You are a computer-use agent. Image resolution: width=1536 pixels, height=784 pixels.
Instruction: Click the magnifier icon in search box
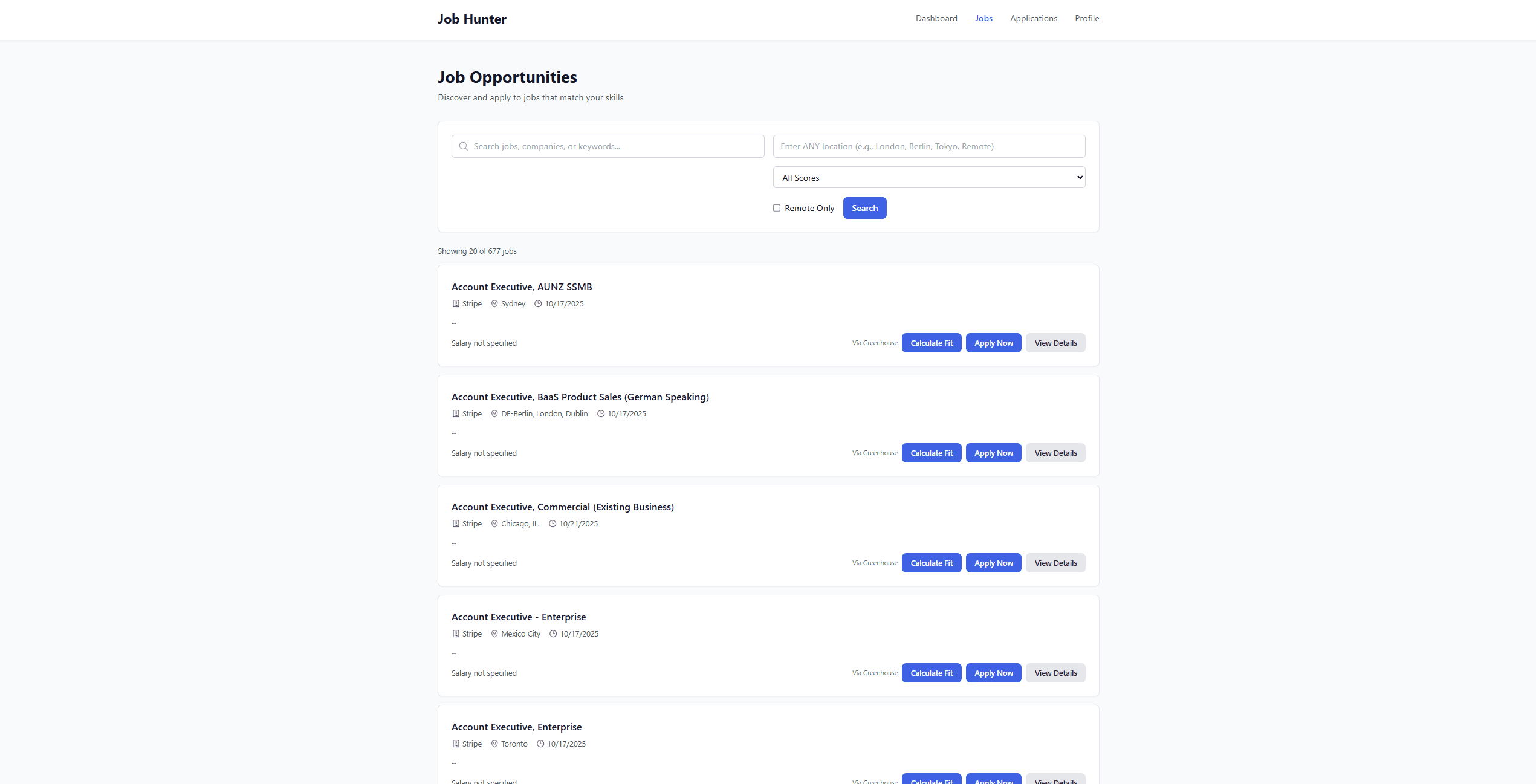pyautogui.click(x=464, y=146)
